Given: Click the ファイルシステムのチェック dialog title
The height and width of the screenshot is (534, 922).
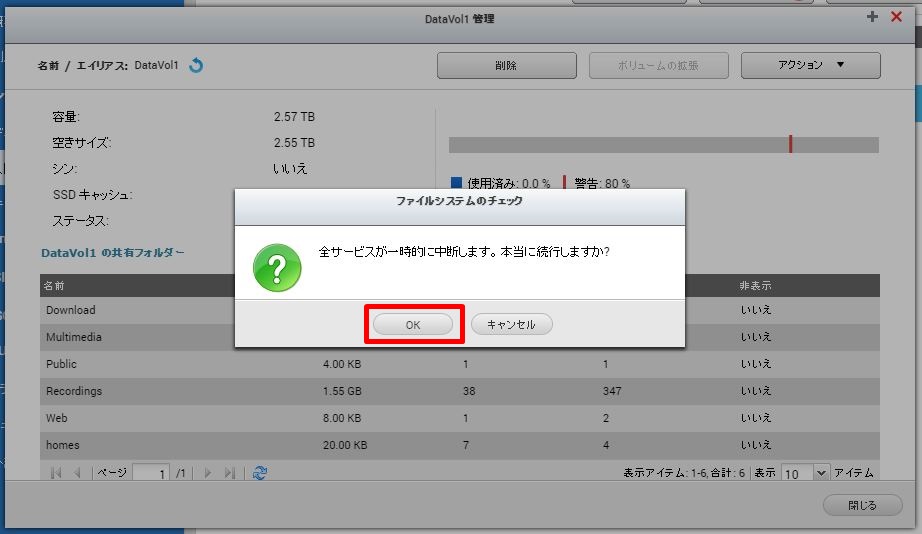Looking at the screenshot, I should tap(459, 201).
